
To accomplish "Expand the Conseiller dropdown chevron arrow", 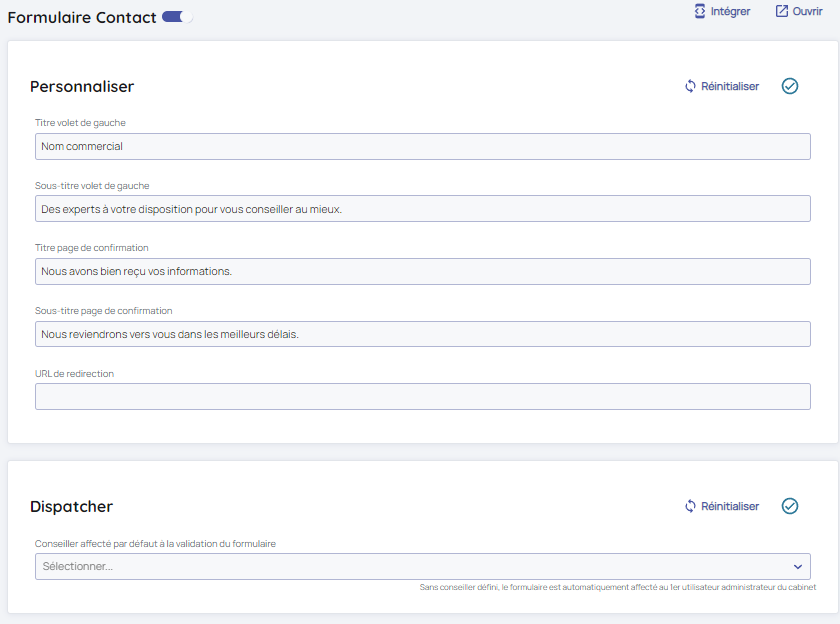I will [x=797, y=566].
